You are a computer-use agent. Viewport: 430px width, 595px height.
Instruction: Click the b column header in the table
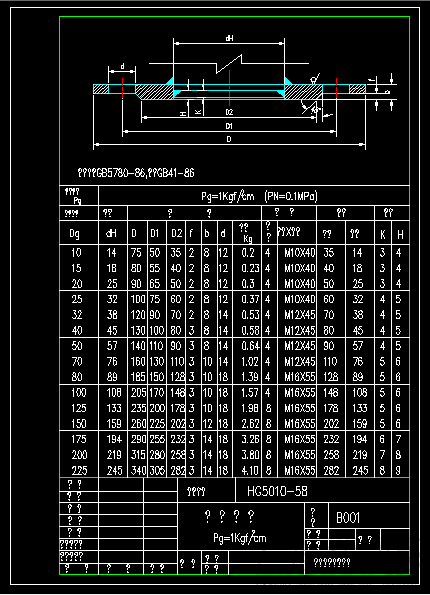pos(206,233)
